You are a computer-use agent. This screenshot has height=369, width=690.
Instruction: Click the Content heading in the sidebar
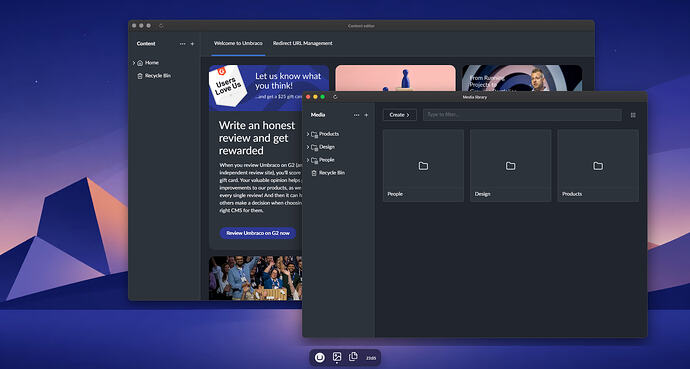coord(146,44)
